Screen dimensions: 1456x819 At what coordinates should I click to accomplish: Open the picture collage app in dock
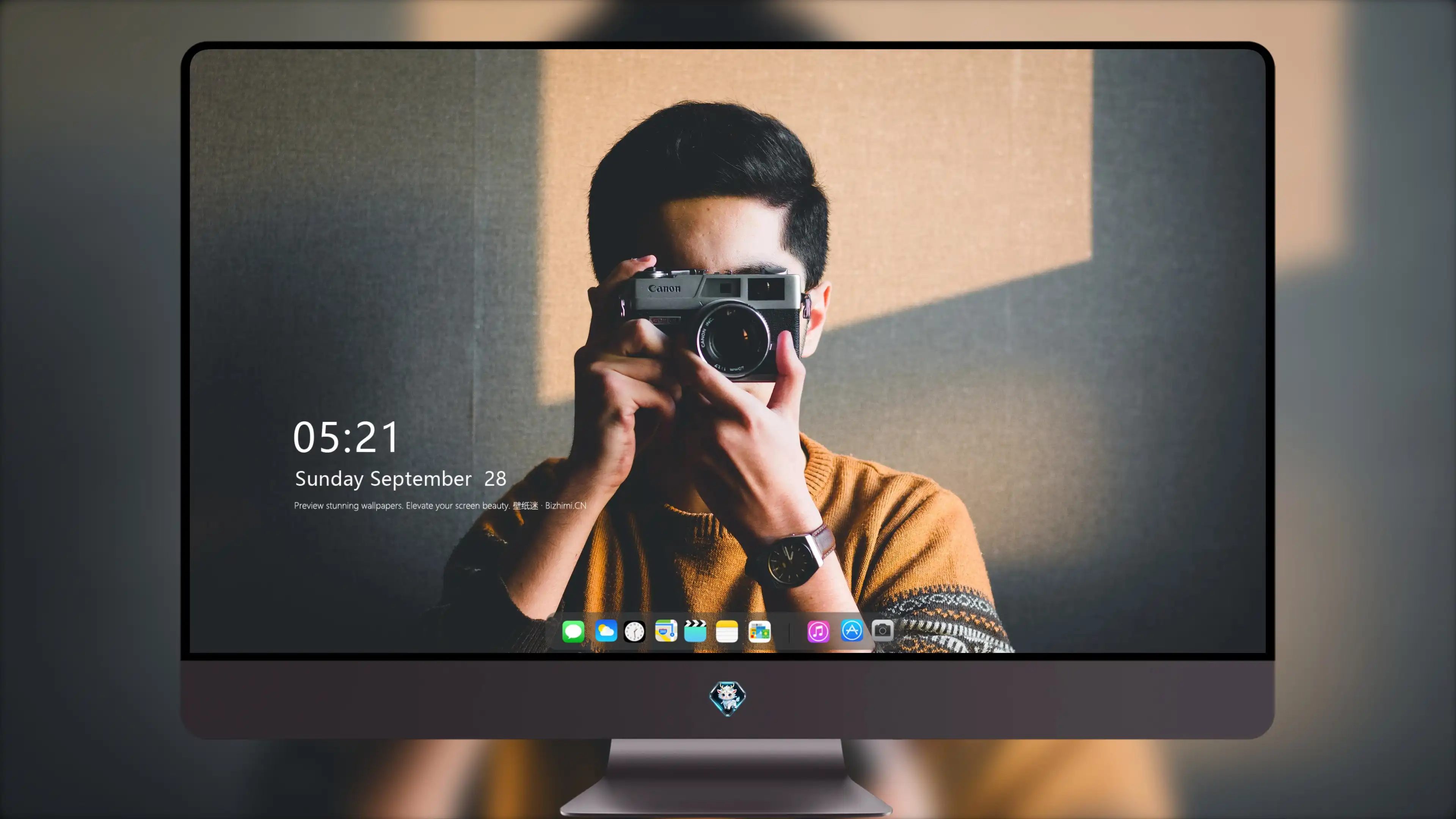(x=759, y=631)
